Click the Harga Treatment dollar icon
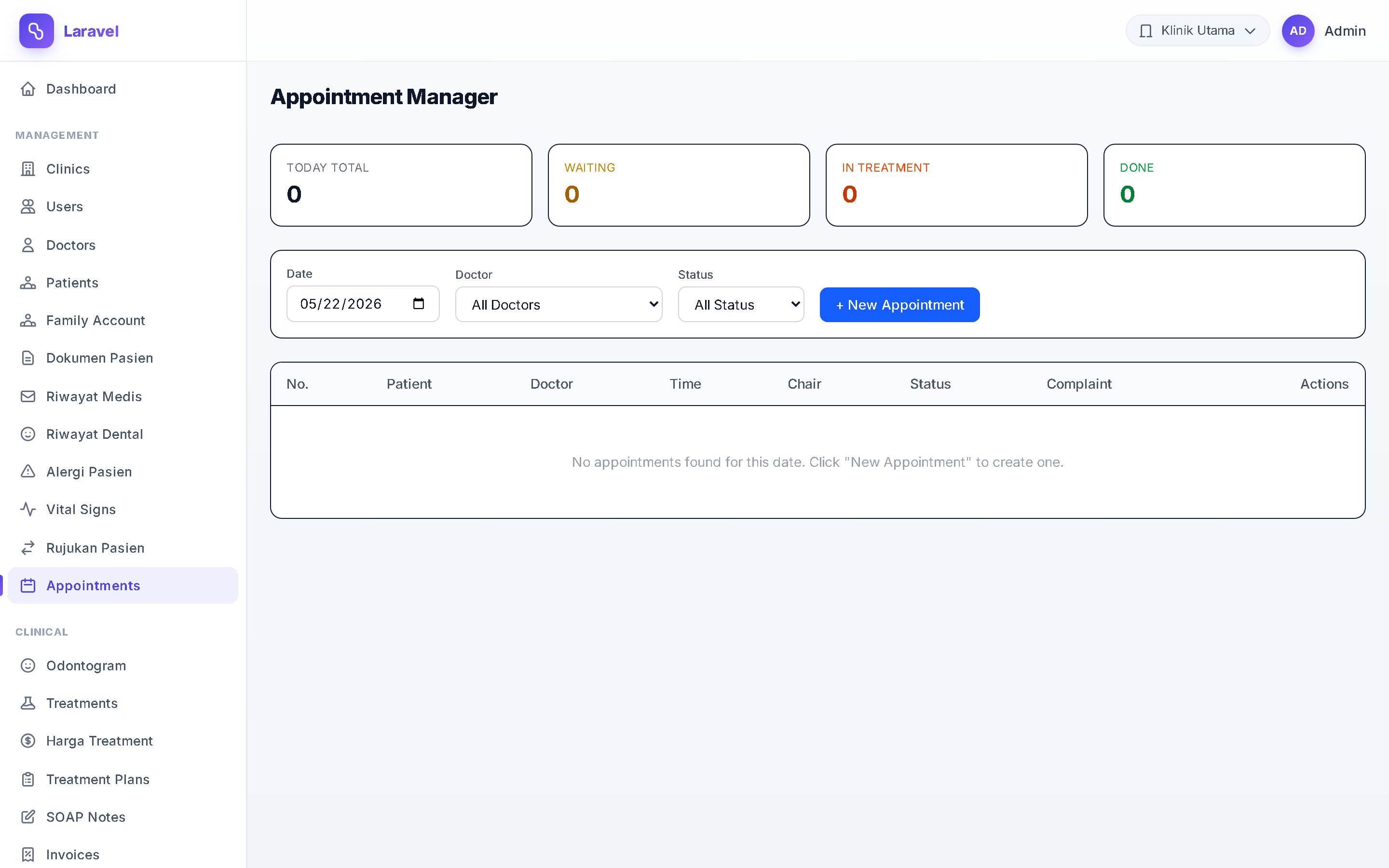 pos(28,741)
